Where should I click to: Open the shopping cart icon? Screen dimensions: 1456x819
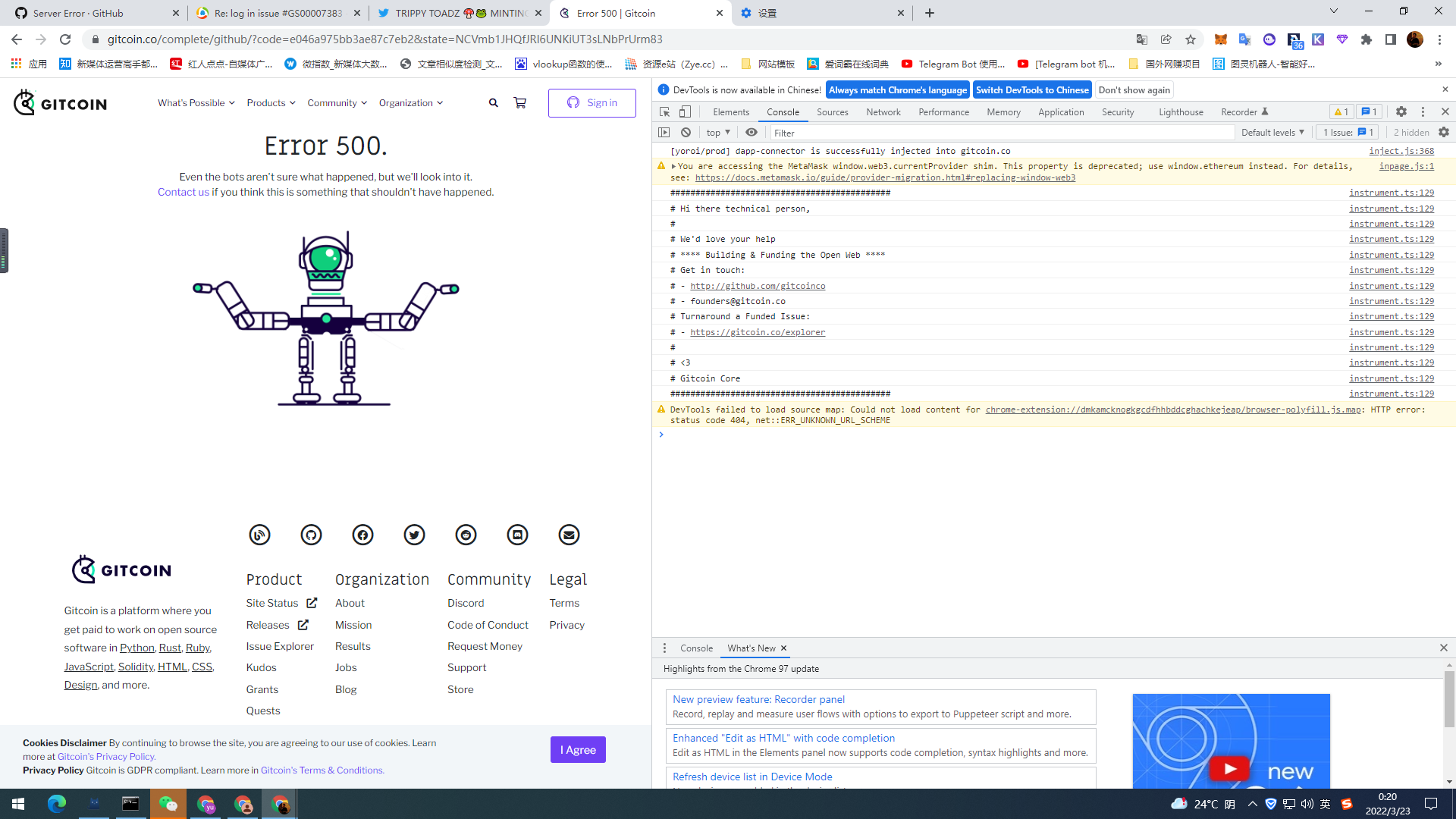(520, 103)
